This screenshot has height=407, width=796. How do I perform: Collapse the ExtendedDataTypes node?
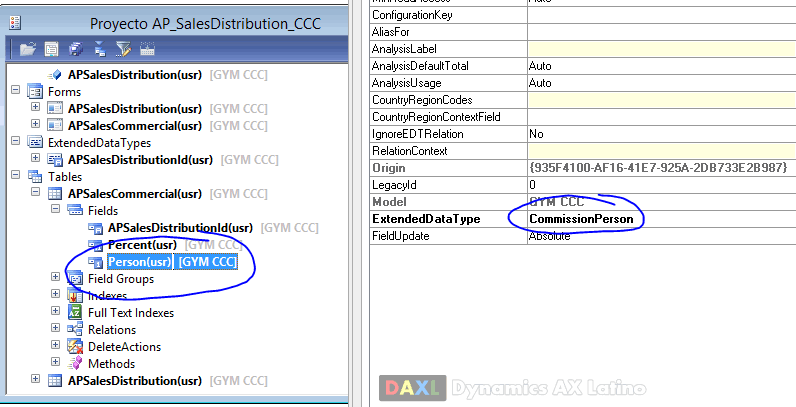coord(15,141)
